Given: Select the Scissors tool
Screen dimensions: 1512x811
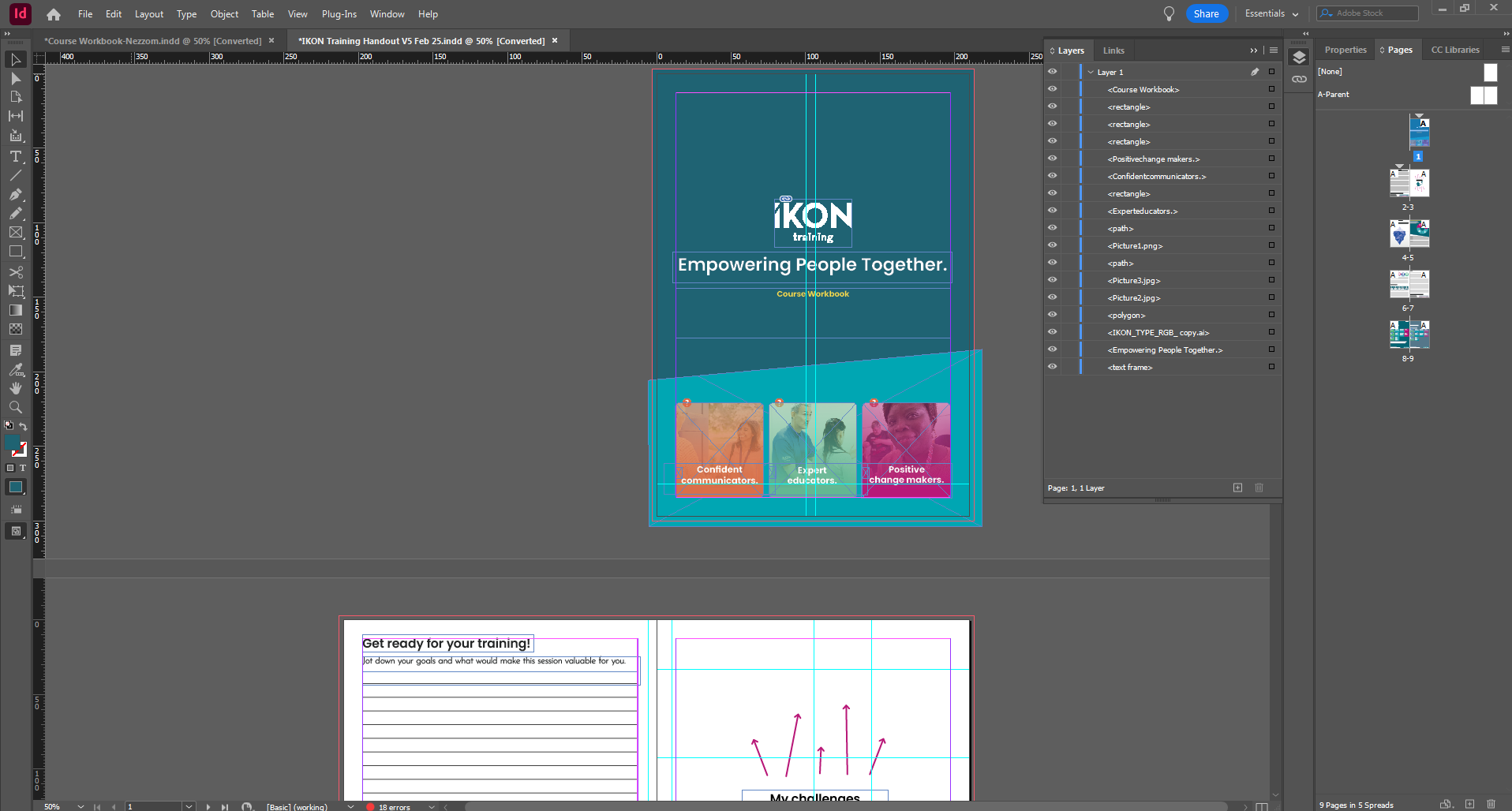Looking at the screenshot, I should click(x=15, y=272).
